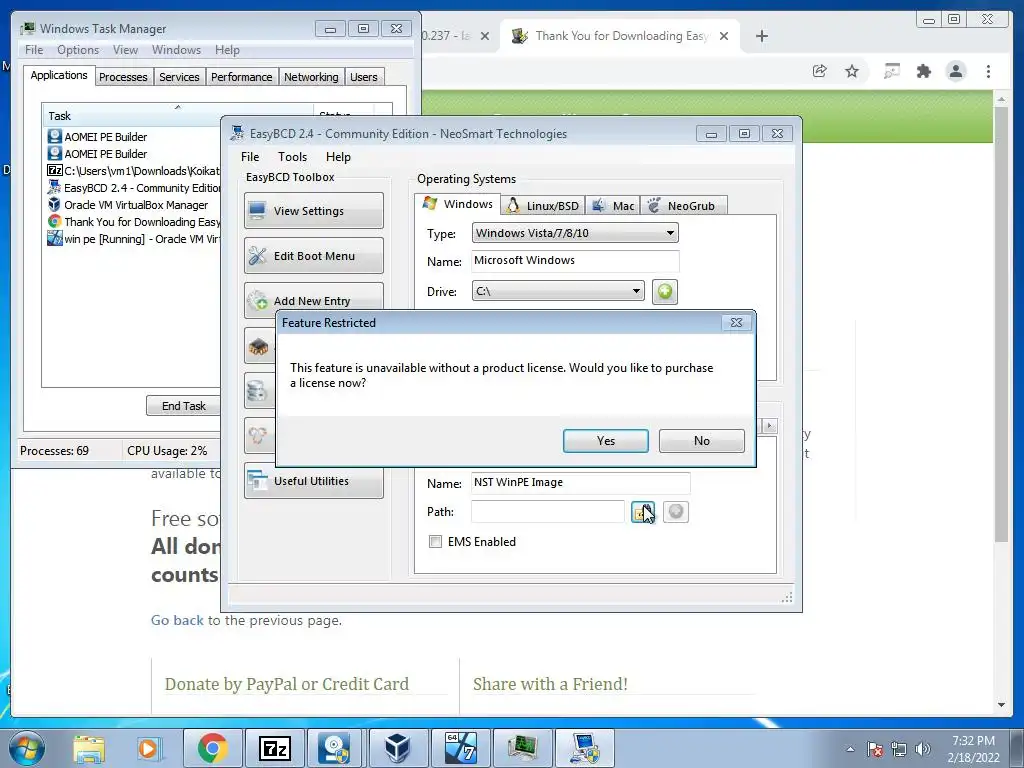Switch to Task Manager taskbar icon
The width and height of the screenshot is (1024, 768).
[x=522, y=749]
